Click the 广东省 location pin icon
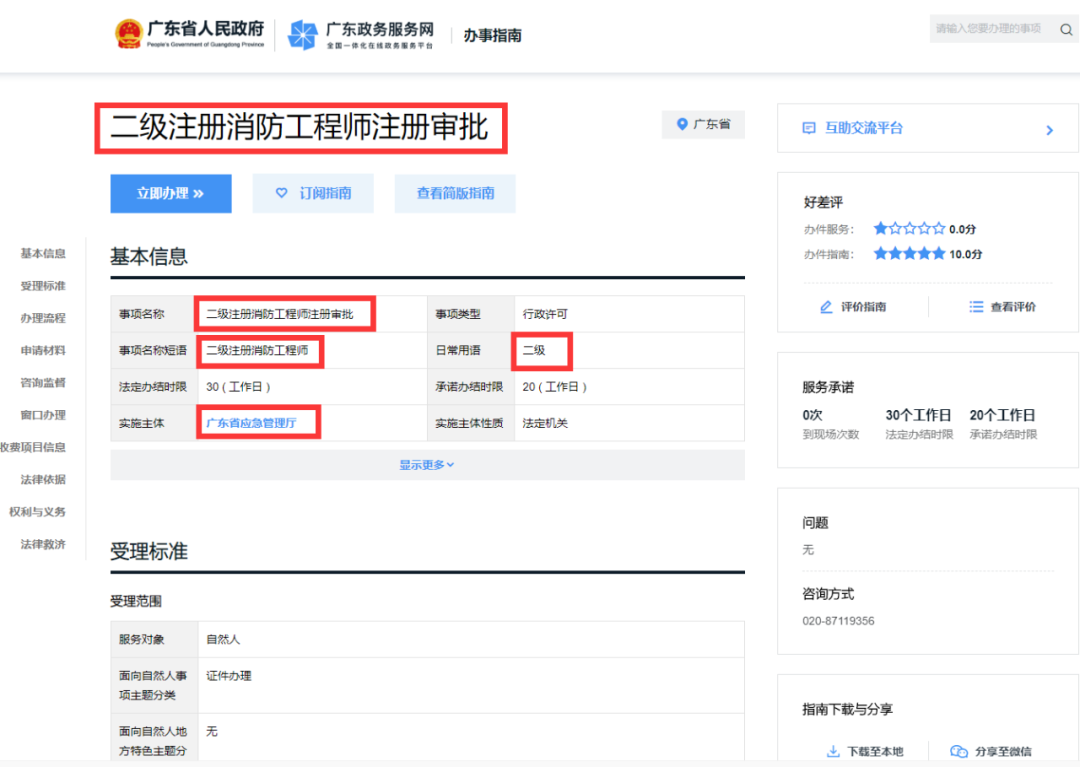Viewport: 1080px width, 767px height. point(683,125)
